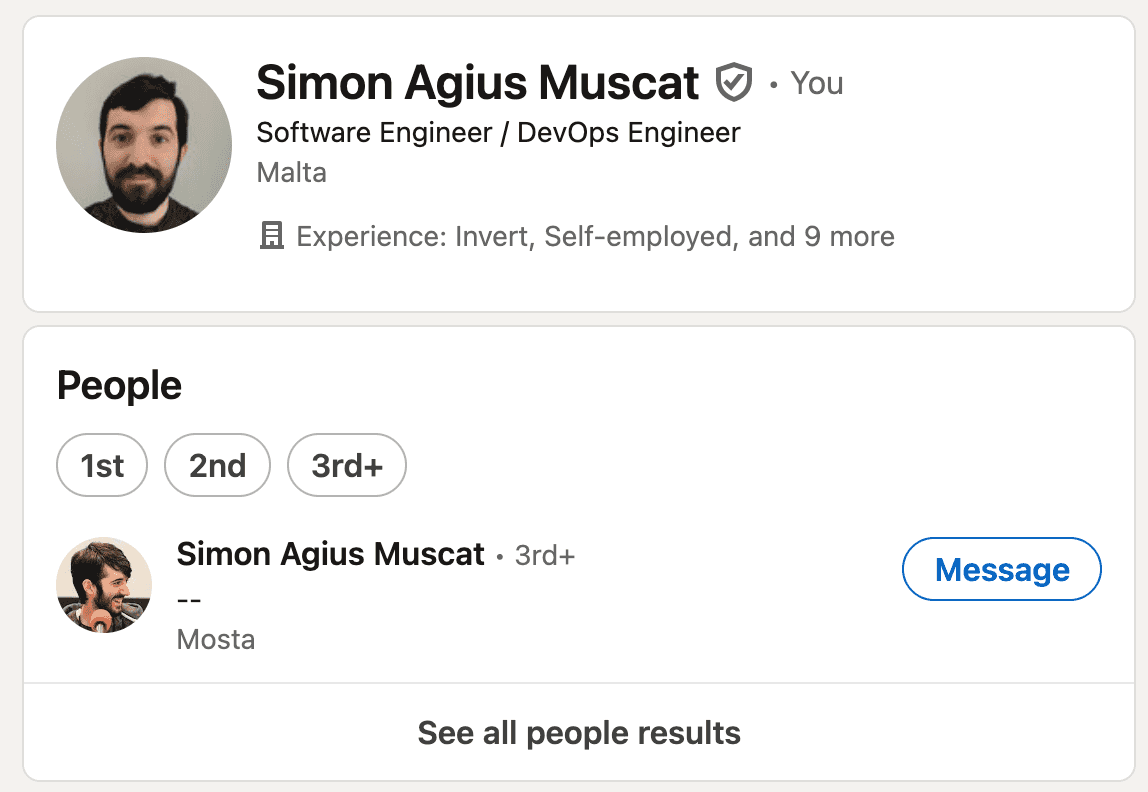This screenshot has height=792, width=1148.
Task: Click the building icon beside Experience
Action: pos(271,237)
